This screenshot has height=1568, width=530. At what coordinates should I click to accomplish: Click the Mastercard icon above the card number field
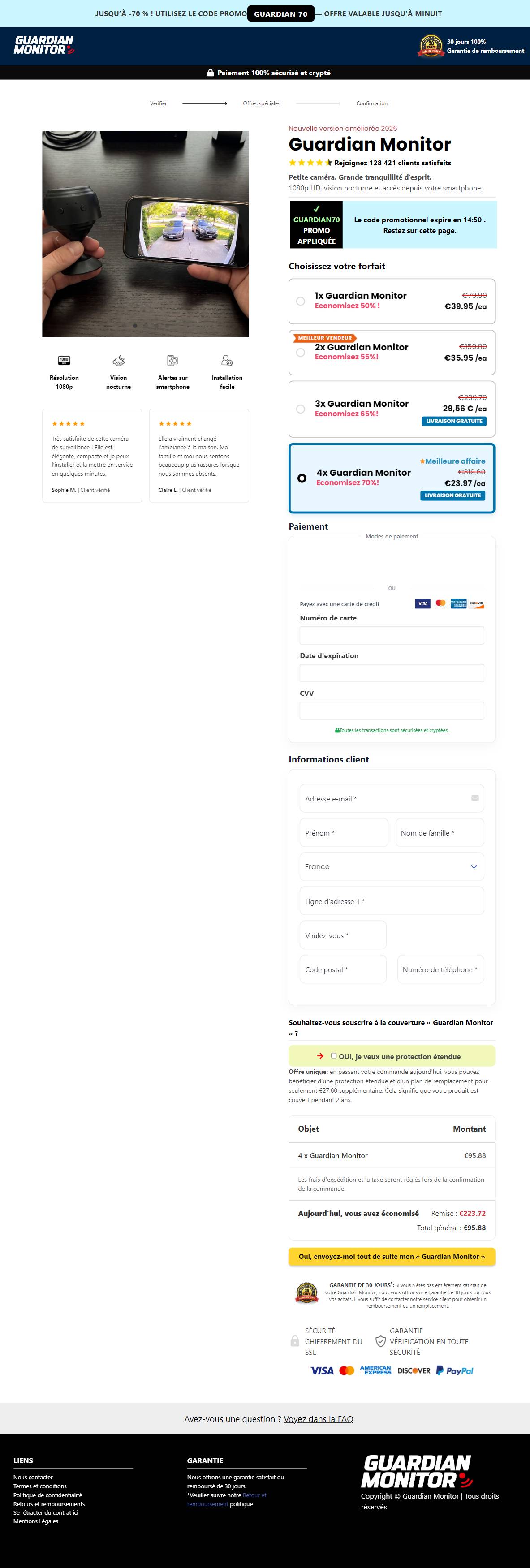coord(440,603)
